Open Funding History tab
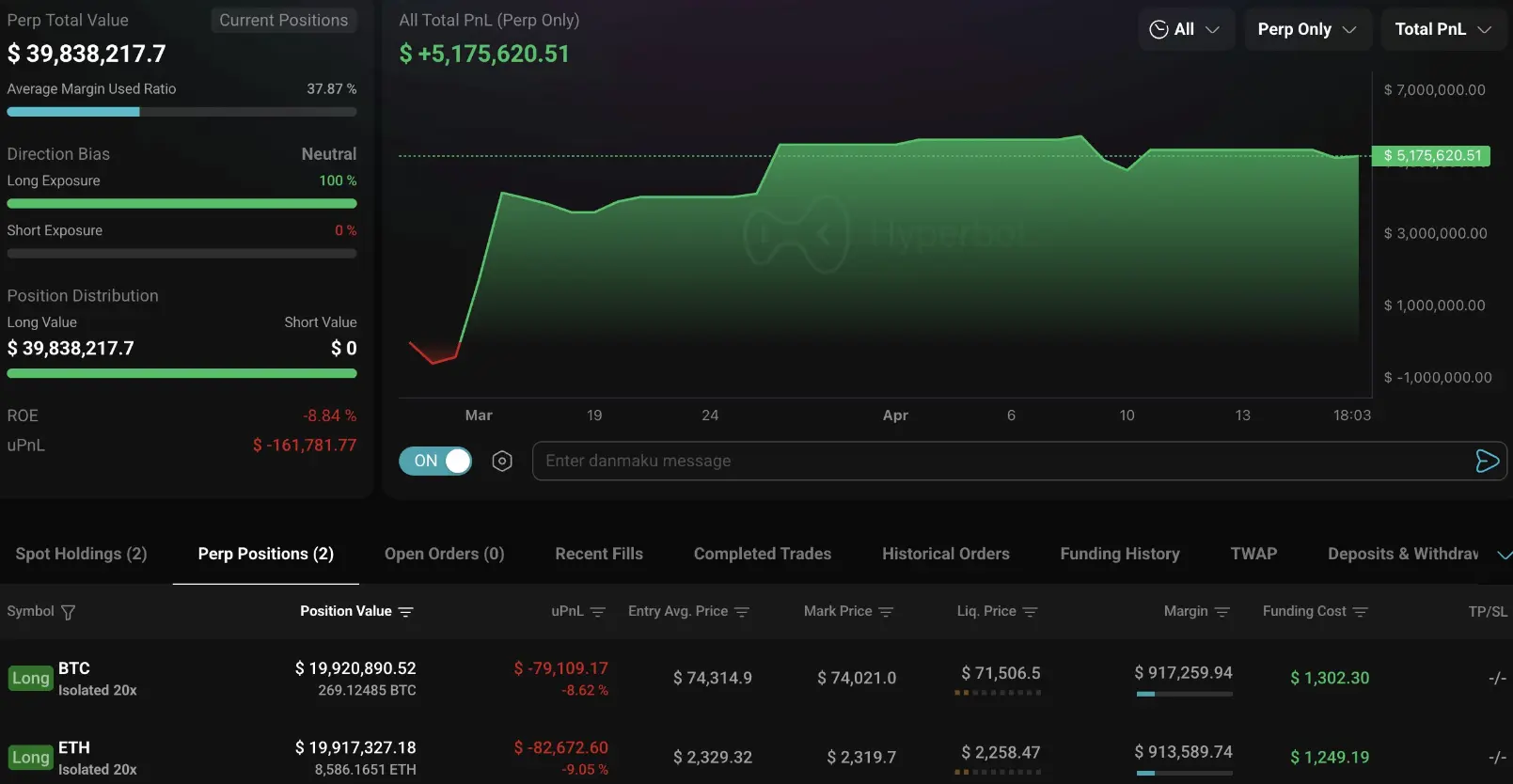The height and width of the screenshot is (784, 1513). coord(1120,554)
